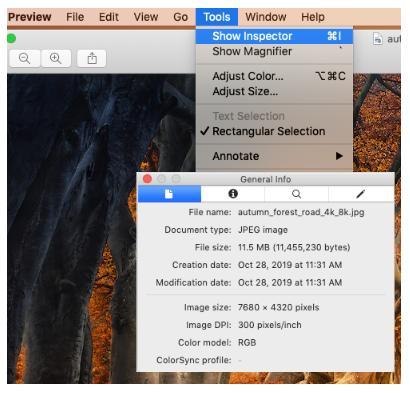This screenshot has width=410, height=393.
Task: Open the Keywords magnifier inspector tab
Action: (296, 194)
